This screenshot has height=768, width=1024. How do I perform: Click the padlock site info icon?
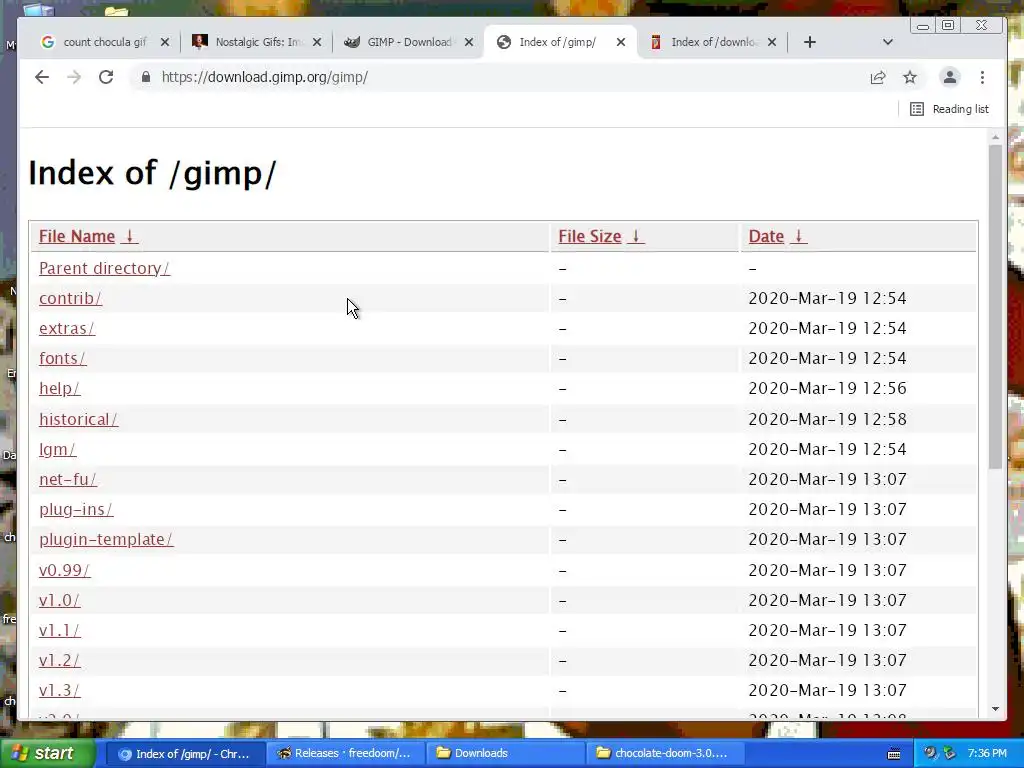point(146,77)
